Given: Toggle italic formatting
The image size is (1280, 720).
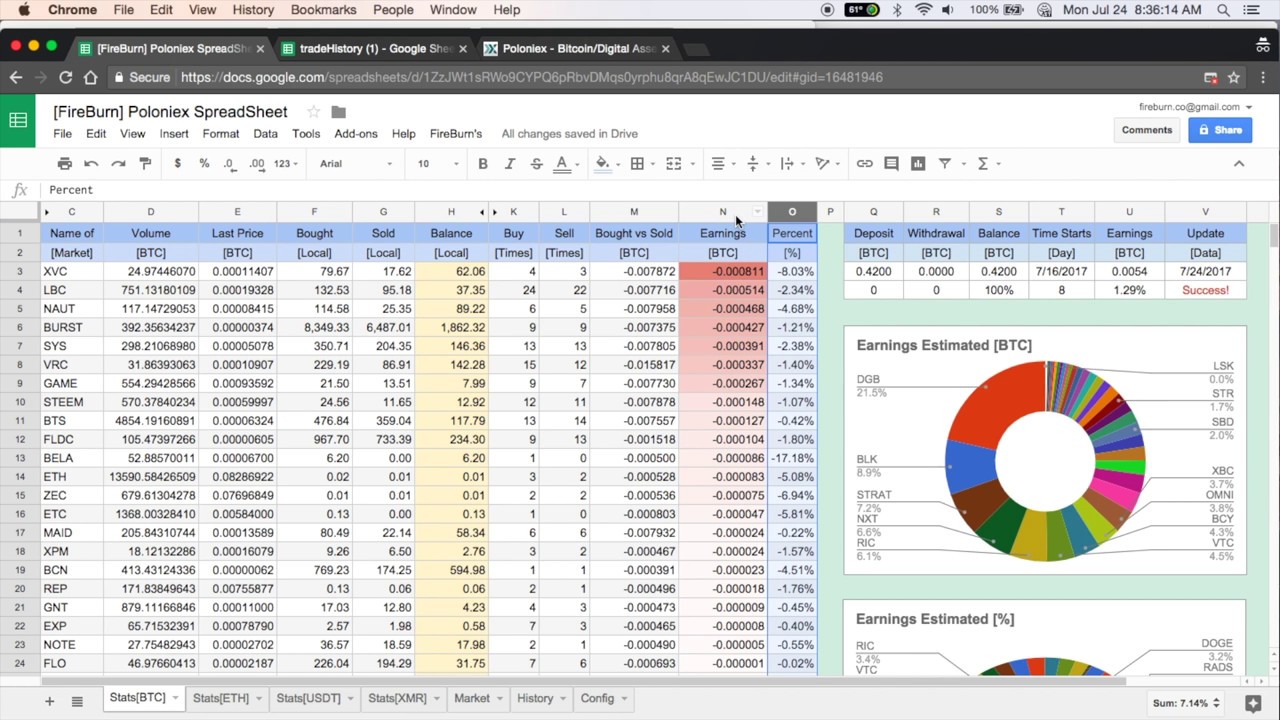Looking at the screenshot, I should [510, 163].
